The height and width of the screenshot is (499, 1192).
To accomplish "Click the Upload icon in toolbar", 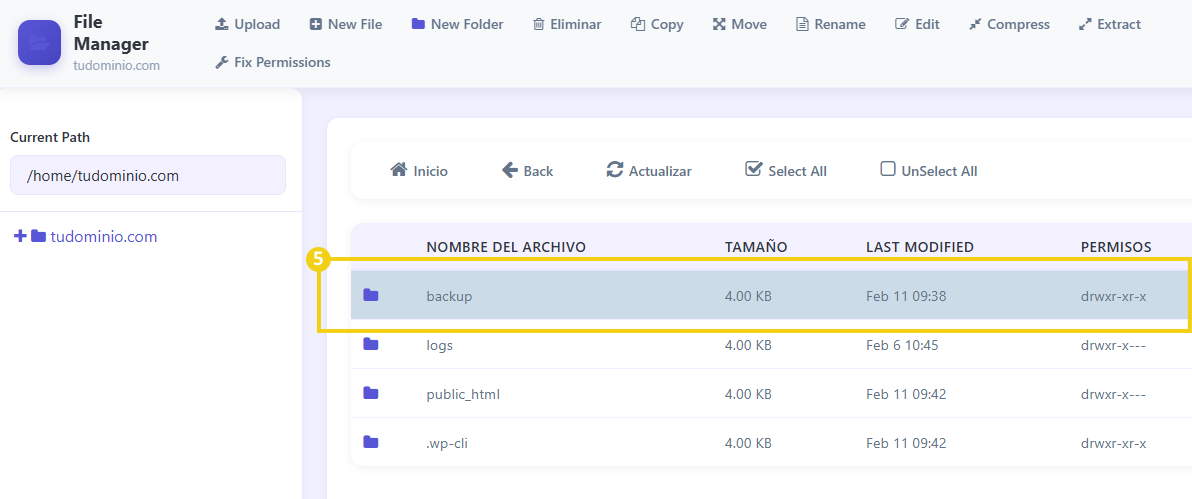I will pos(222,24).
